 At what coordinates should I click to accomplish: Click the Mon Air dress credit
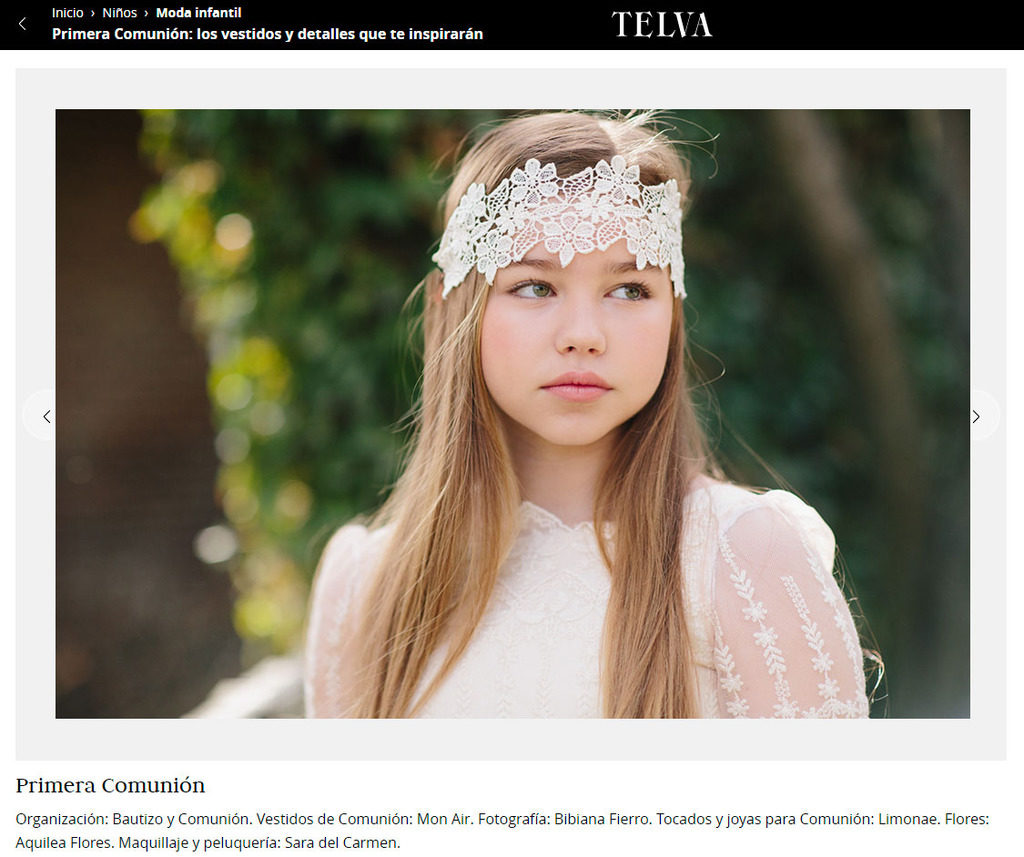443,818
